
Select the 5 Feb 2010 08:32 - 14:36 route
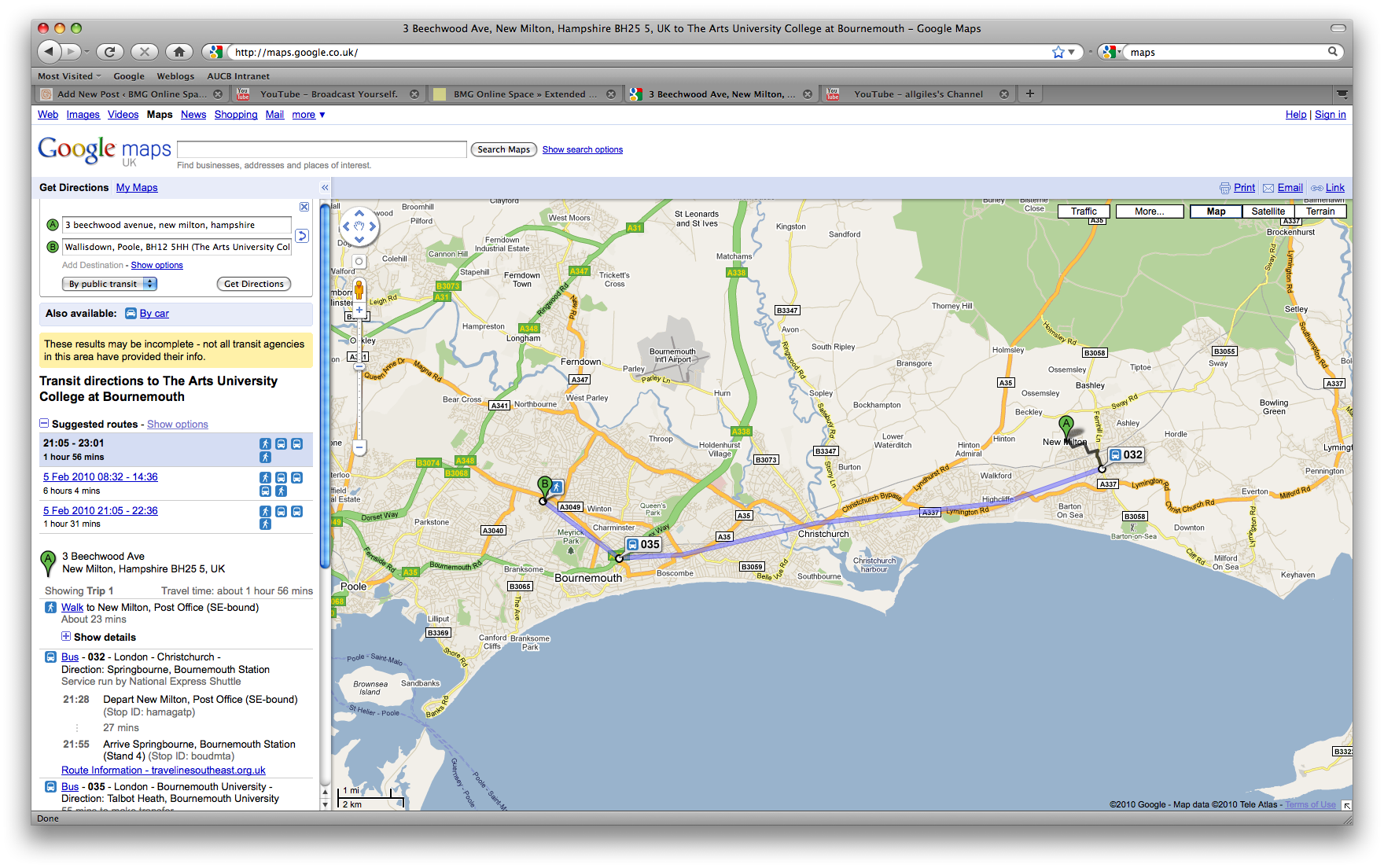point(101,477)
